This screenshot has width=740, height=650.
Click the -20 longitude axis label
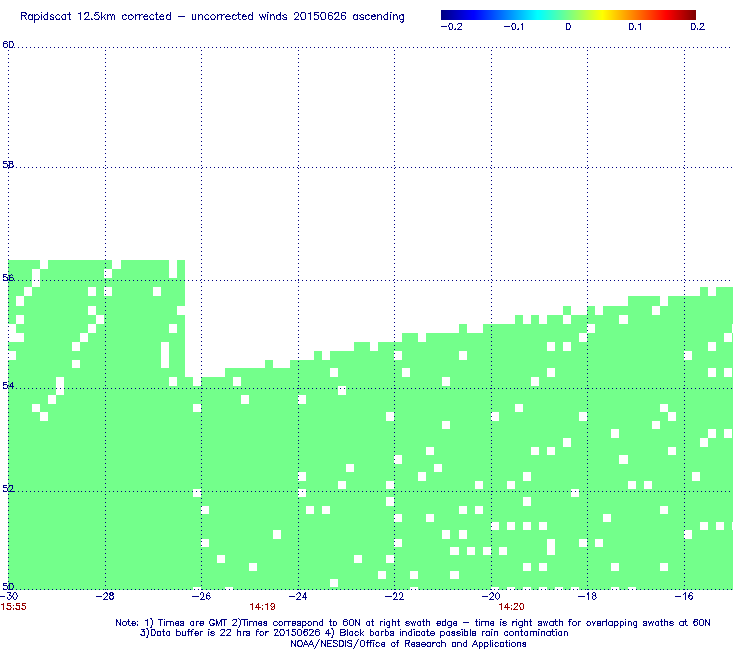pos(491,596)
